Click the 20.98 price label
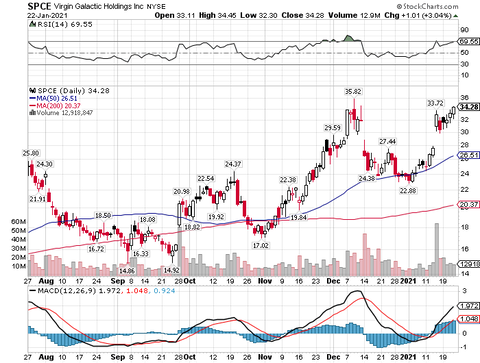This screenshot has width=480, height=363. 182,192
